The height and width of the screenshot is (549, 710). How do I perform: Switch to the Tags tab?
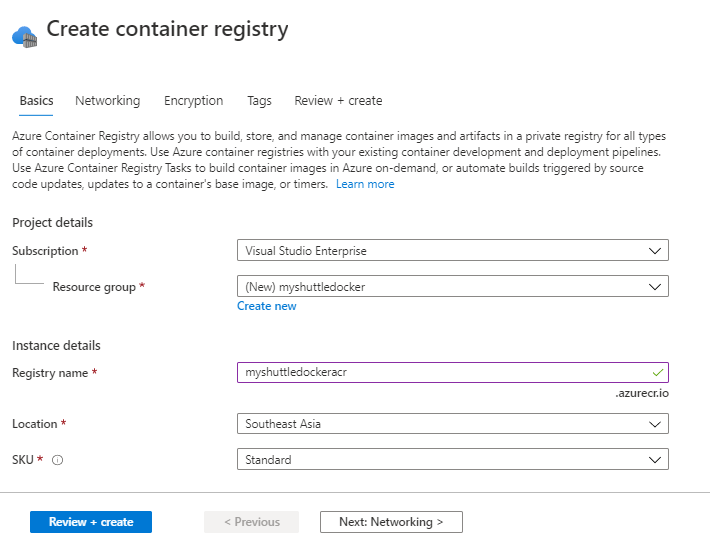[259, 101]
